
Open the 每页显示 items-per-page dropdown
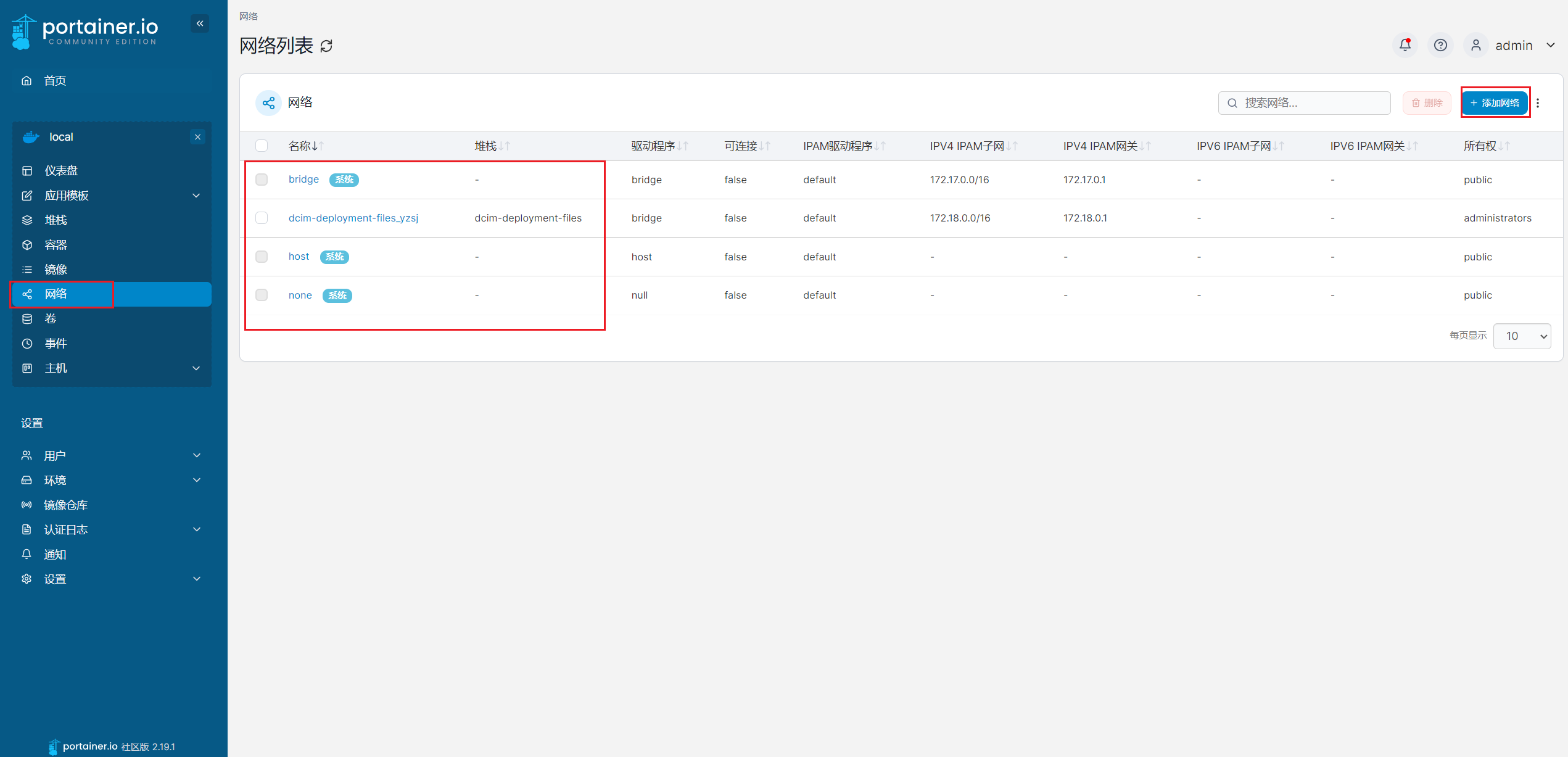(x=1522, y=336)
